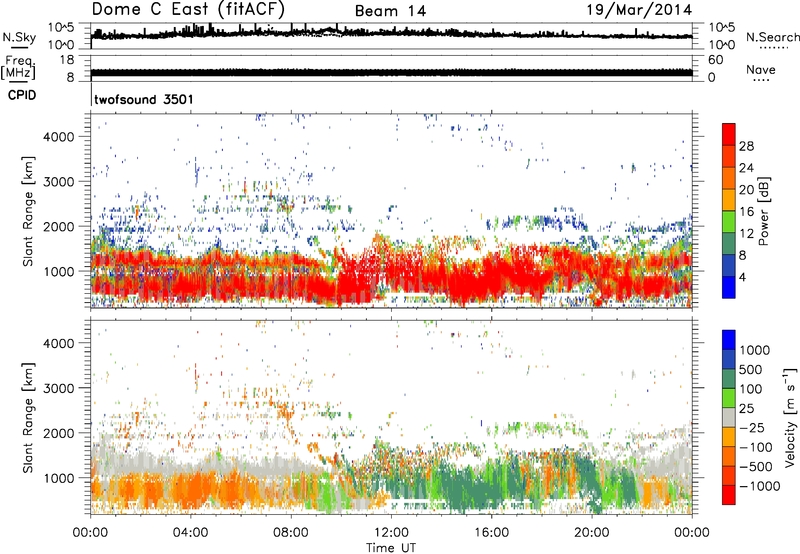
Task: Click the '16:00' time axis tick
Action: [491, 533]
